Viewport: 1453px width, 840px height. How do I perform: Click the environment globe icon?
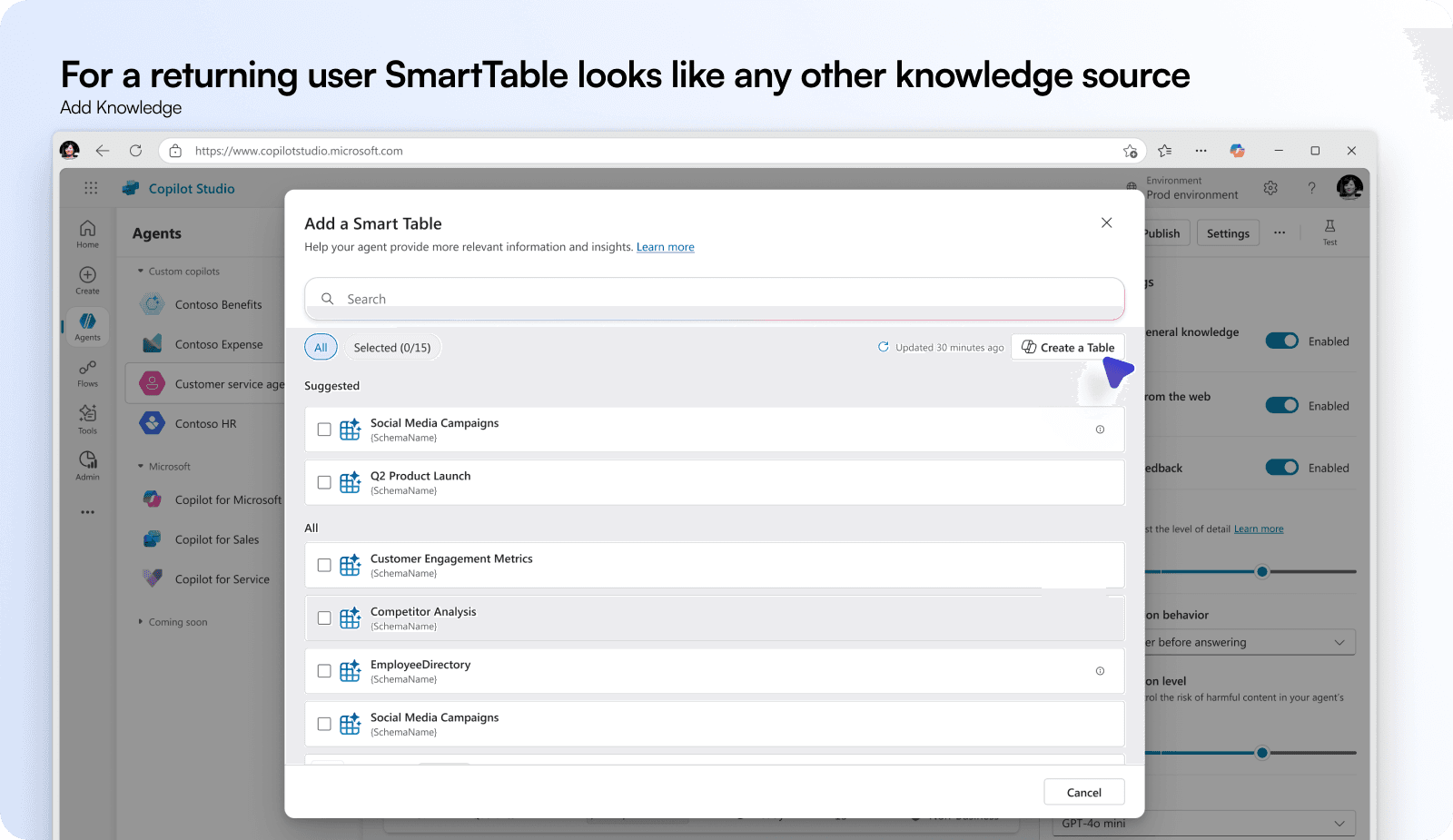coord(1132,186)
